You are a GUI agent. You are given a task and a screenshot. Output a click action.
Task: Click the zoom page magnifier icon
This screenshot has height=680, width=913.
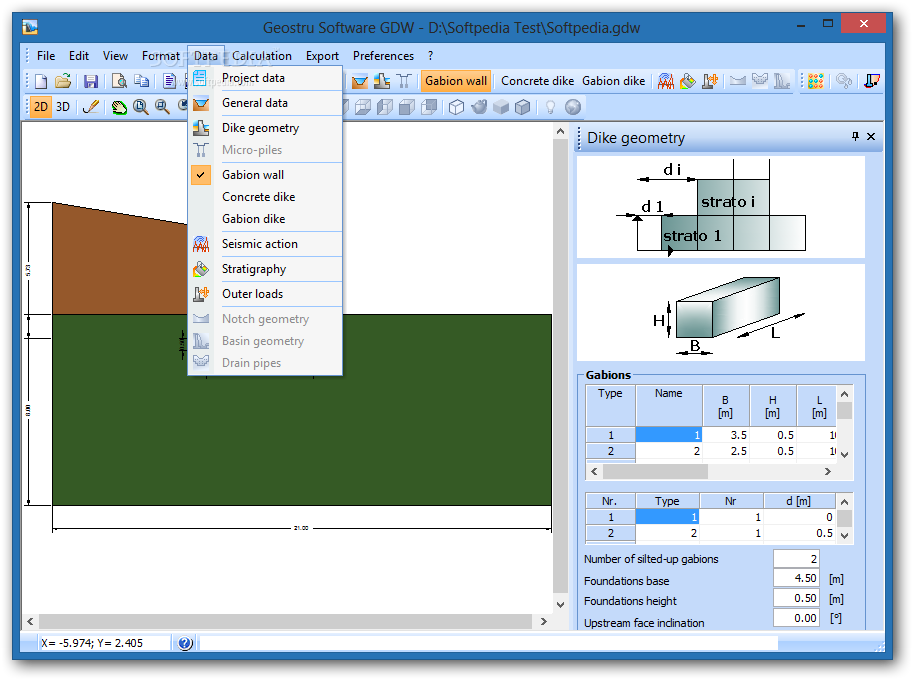(140, 107)
